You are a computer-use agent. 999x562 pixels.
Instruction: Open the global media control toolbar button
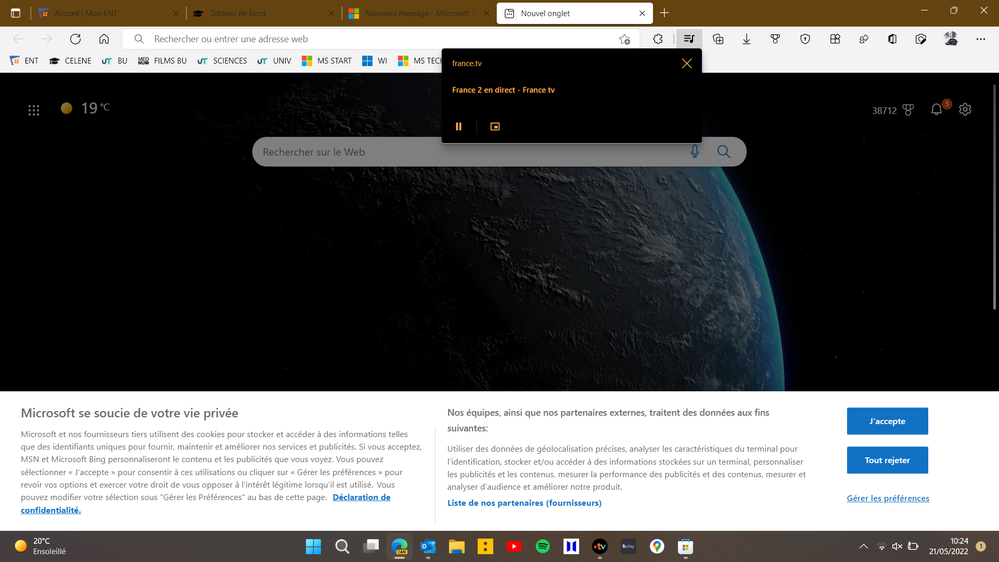tap(689, 39)
